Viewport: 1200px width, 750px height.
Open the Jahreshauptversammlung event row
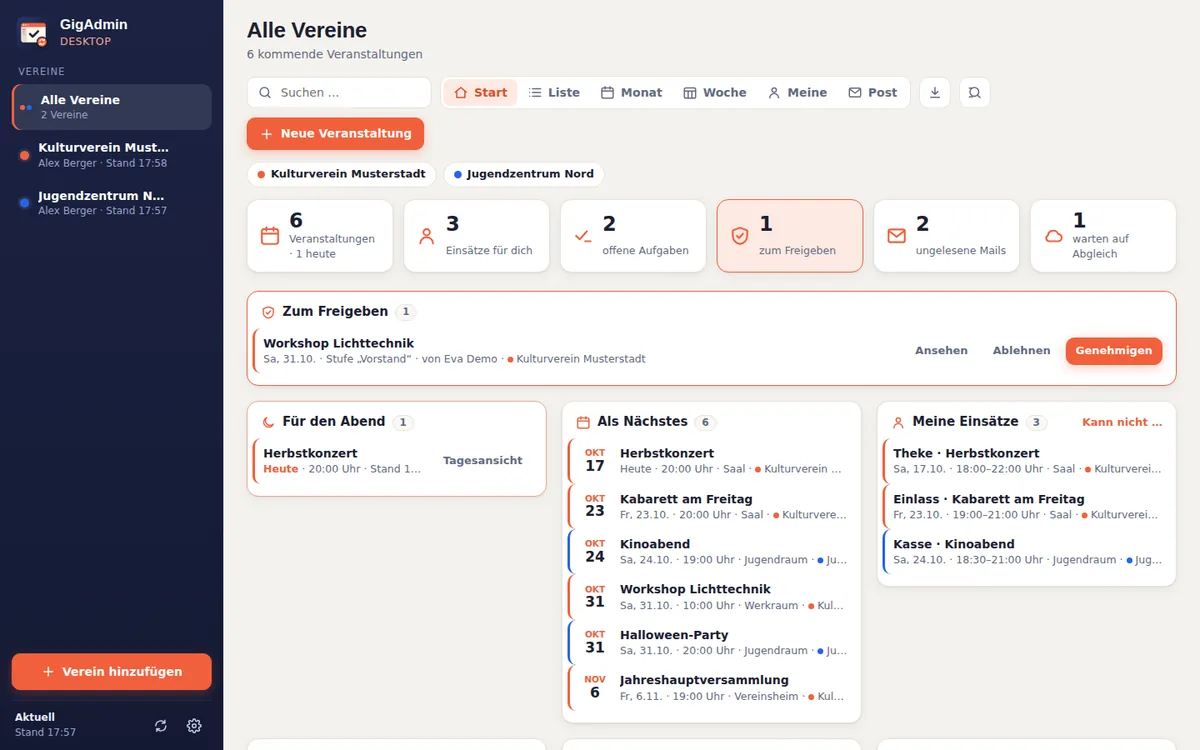pyautogui.click(x=711, y=688)
